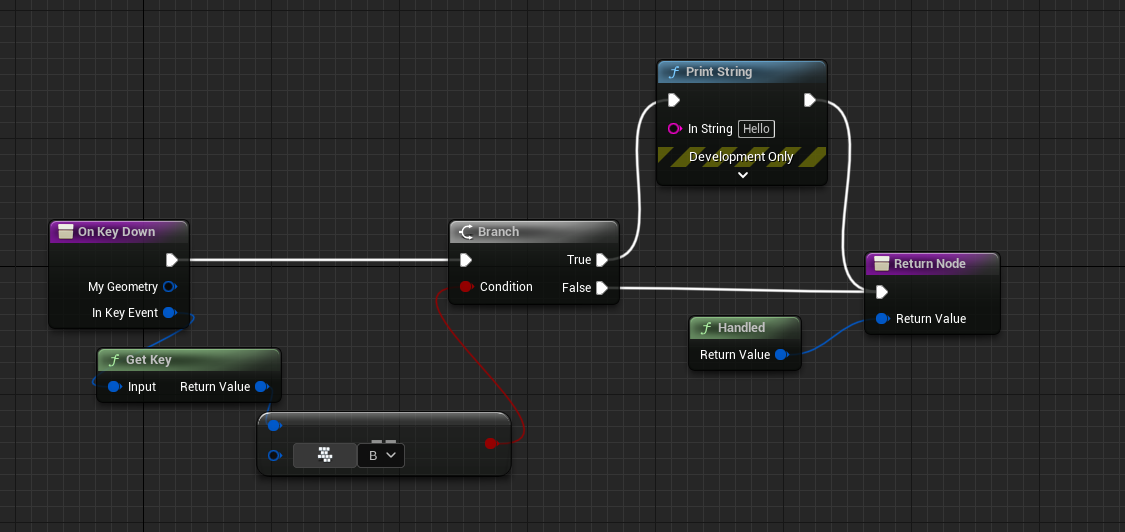Viewport: 1125px width, 532px height.
Task: Click the Handled node Return Value pin
Action: (x=781, y=355)
